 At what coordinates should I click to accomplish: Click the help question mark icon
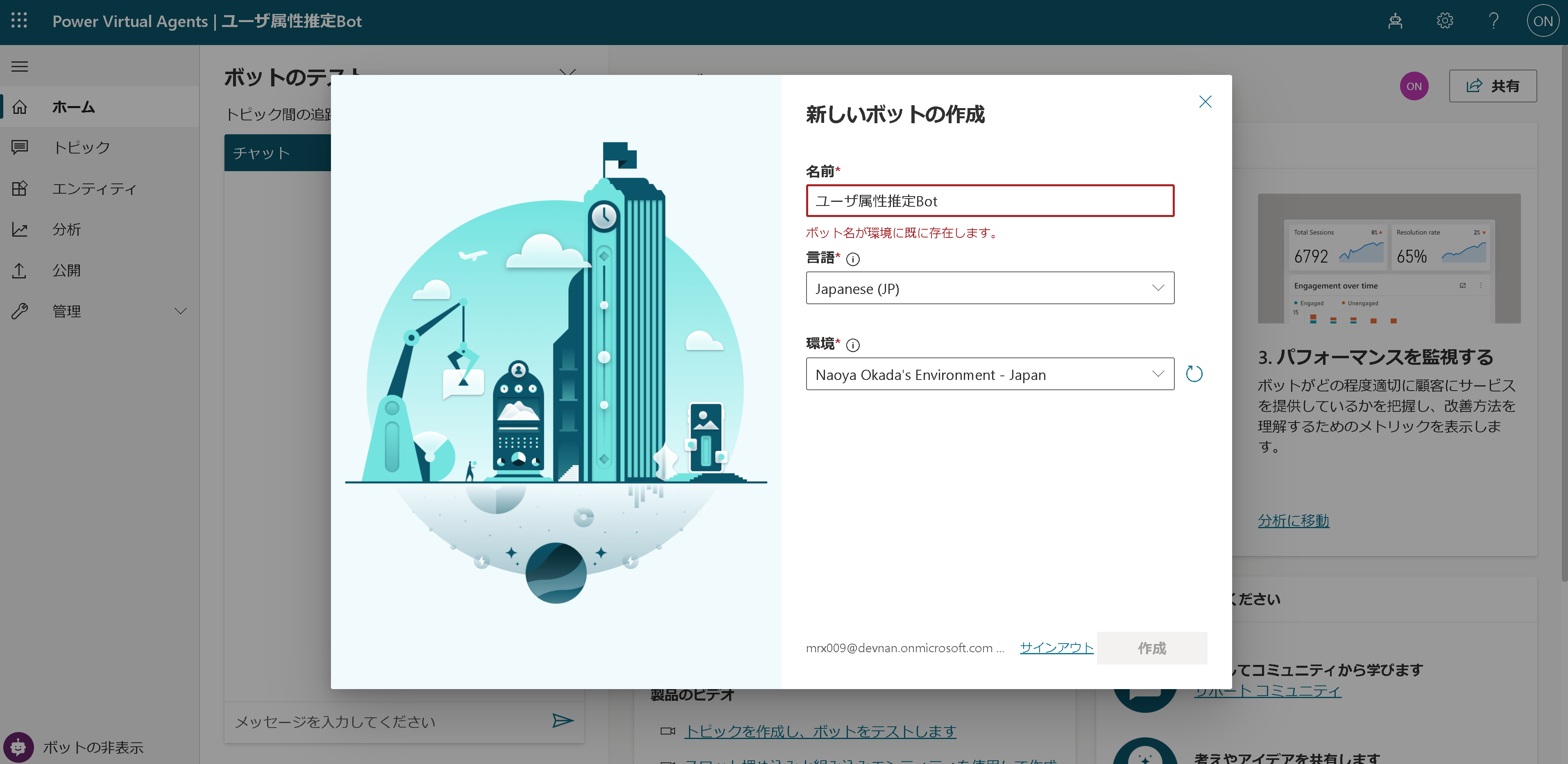click(1493, 21)
